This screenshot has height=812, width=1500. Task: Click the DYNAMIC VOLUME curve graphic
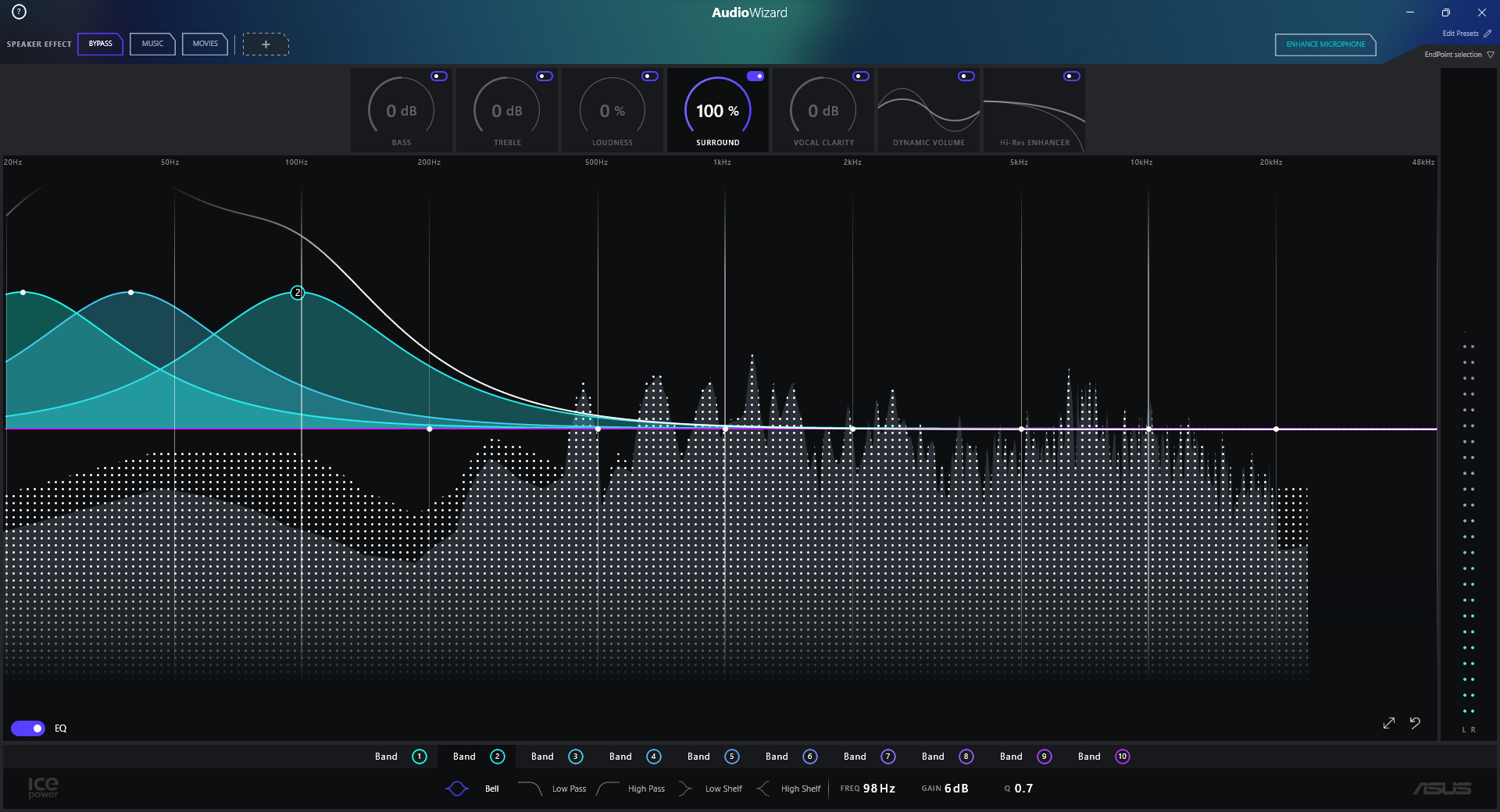(929, 111)
